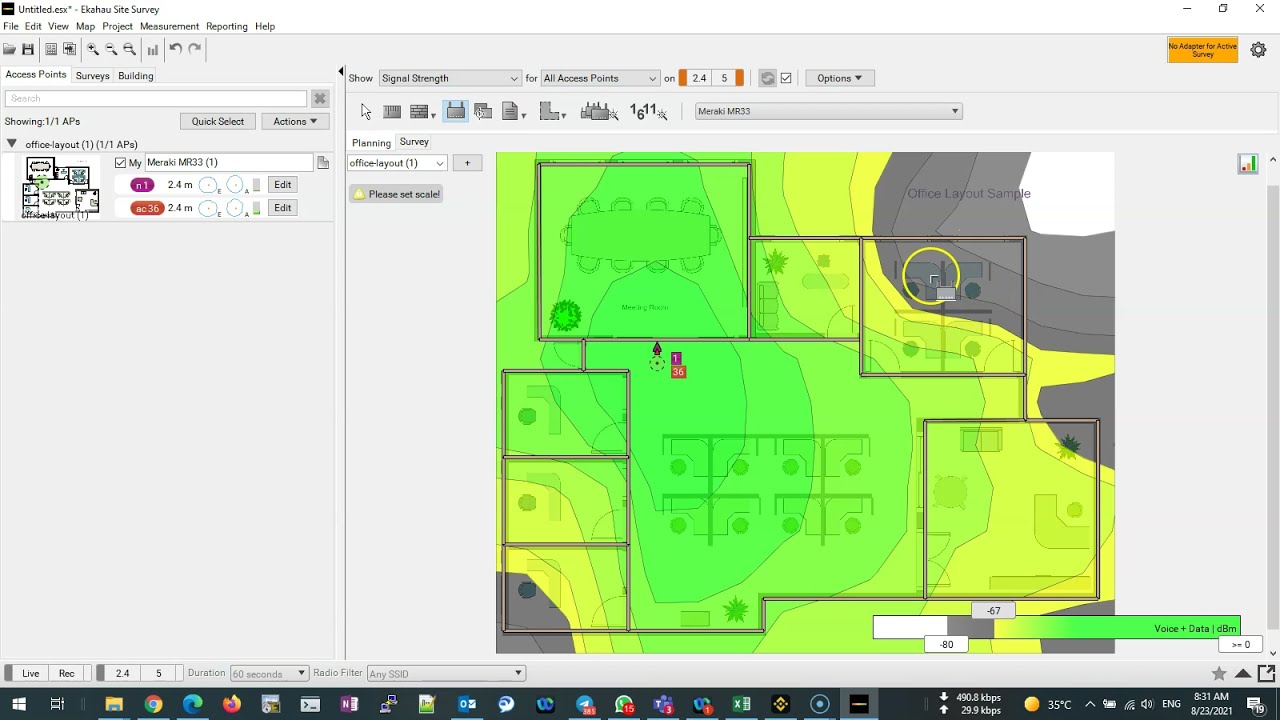Toggle Rec mode in bottom bar
The height and width of the screenshot is (720, 1280).
[x=66, y=673]
